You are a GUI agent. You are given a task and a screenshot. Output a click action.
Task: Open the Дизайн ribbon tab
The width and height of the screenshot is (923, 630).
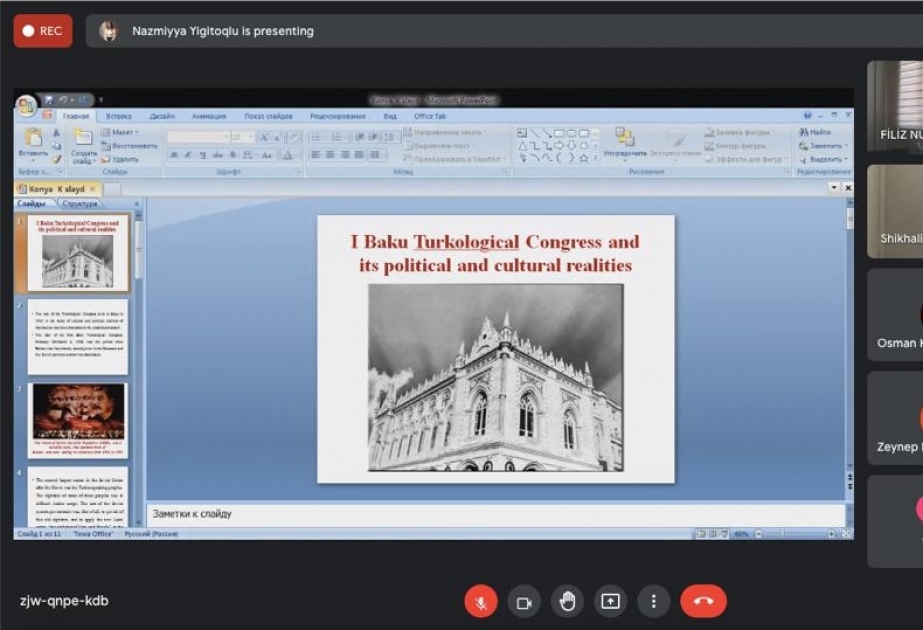click(162, 116)
